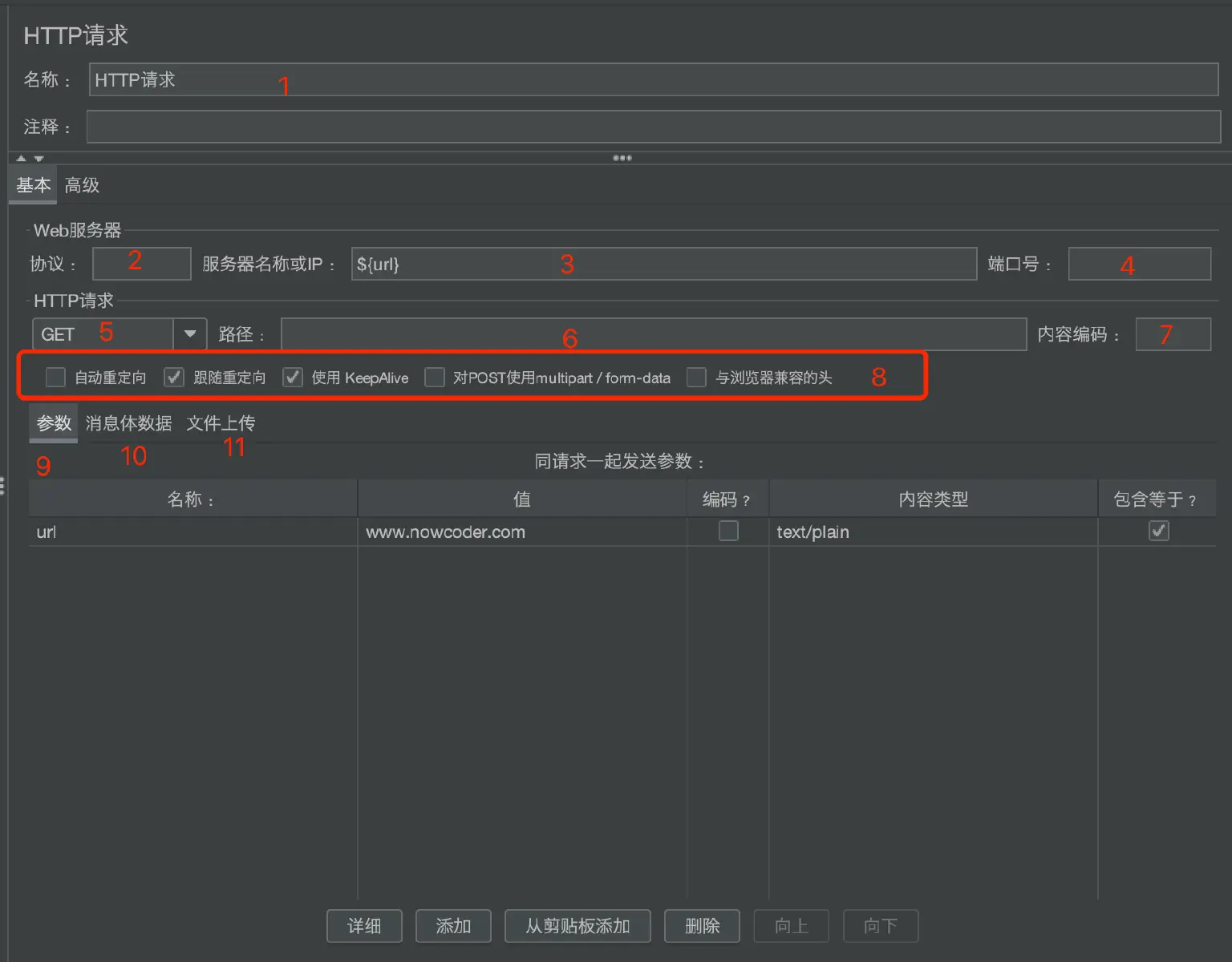Enable 对POST使用multipart/form-data option
This screenshot has height=962, width=1232.
[x=434, y=377]
